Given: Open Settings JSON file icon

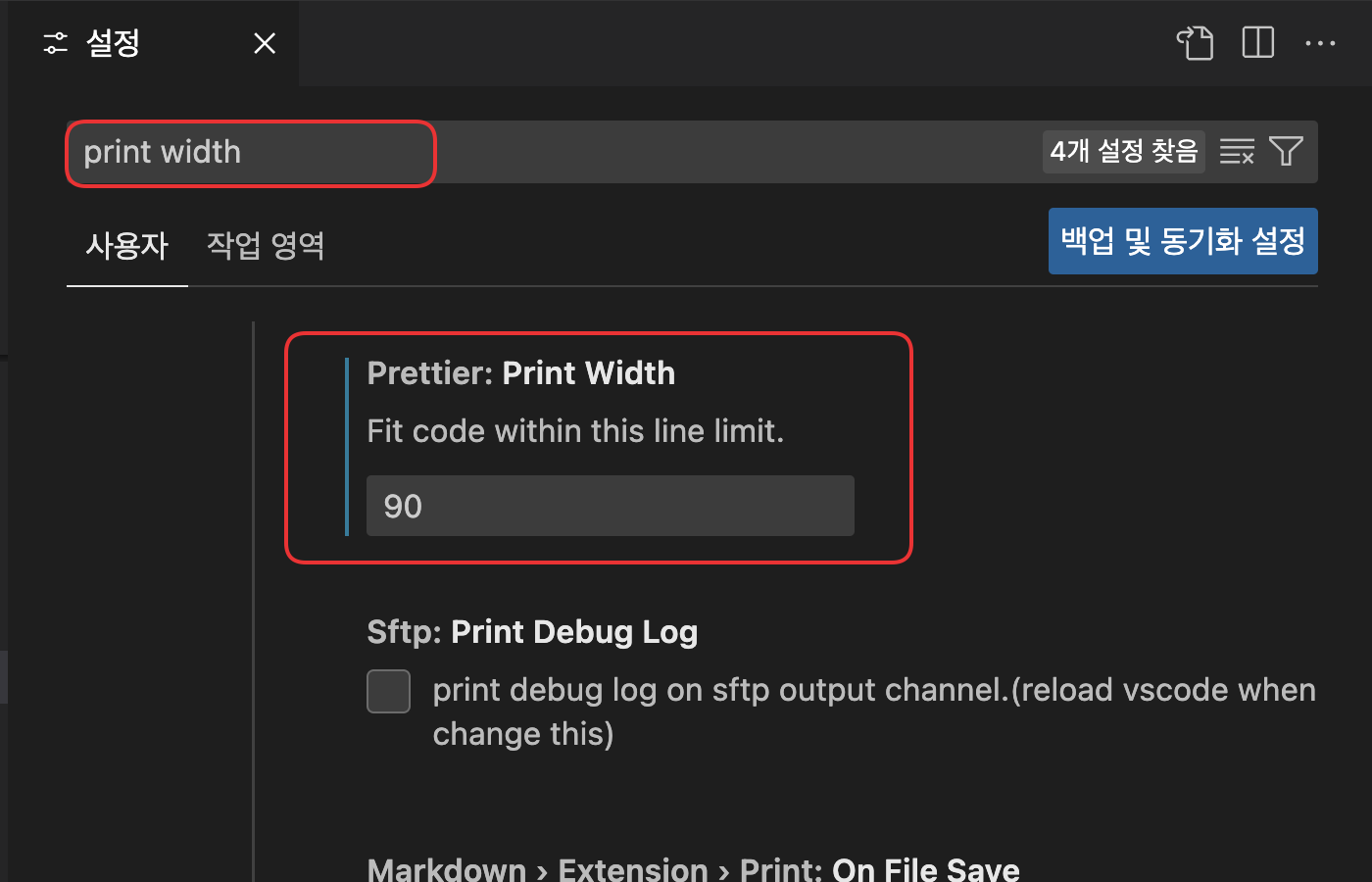Looking at the screenshot, I should click(1195, 43).
